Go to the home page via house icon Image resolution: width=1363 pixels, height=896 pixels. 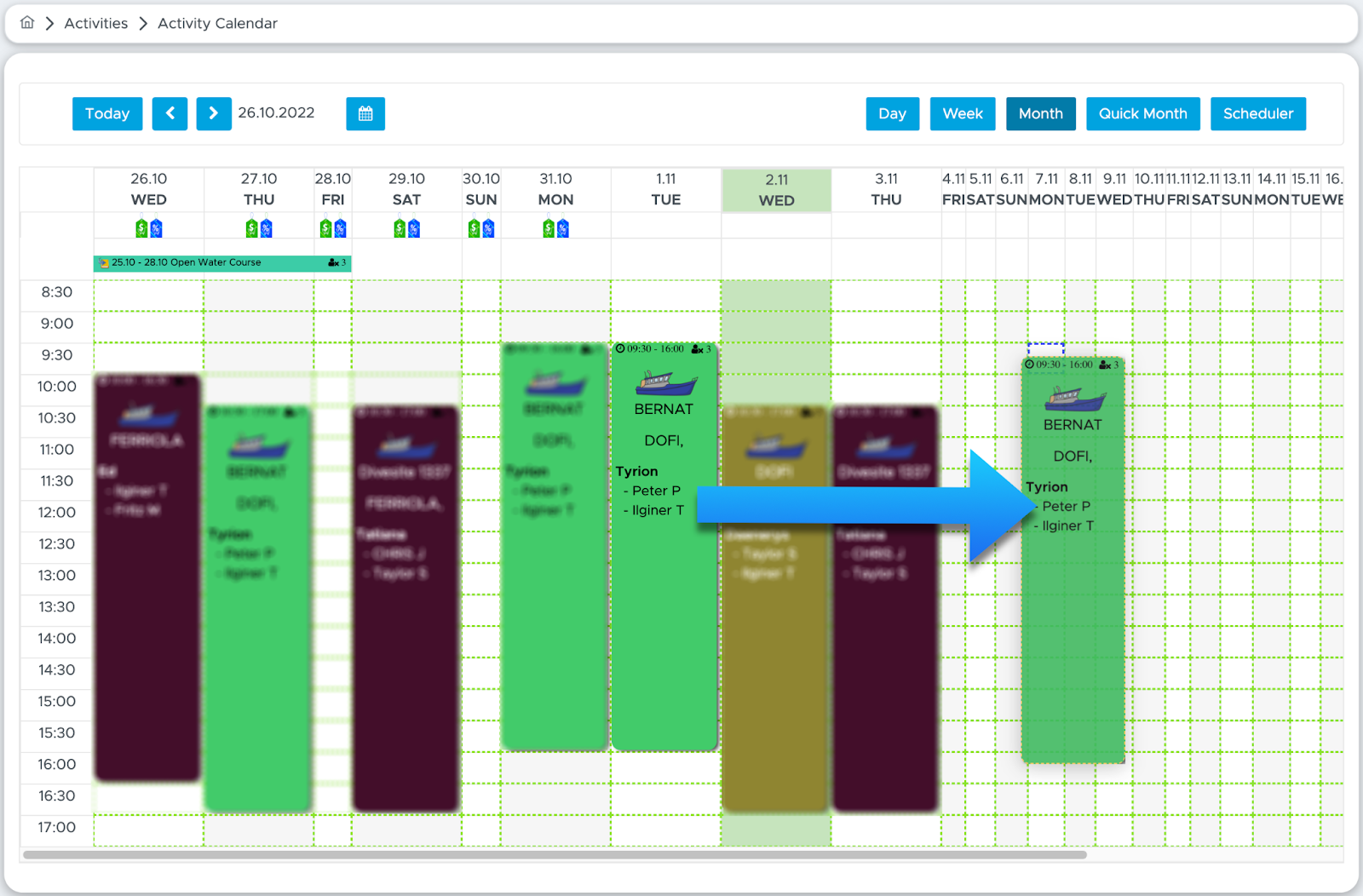tap(27, 23)
